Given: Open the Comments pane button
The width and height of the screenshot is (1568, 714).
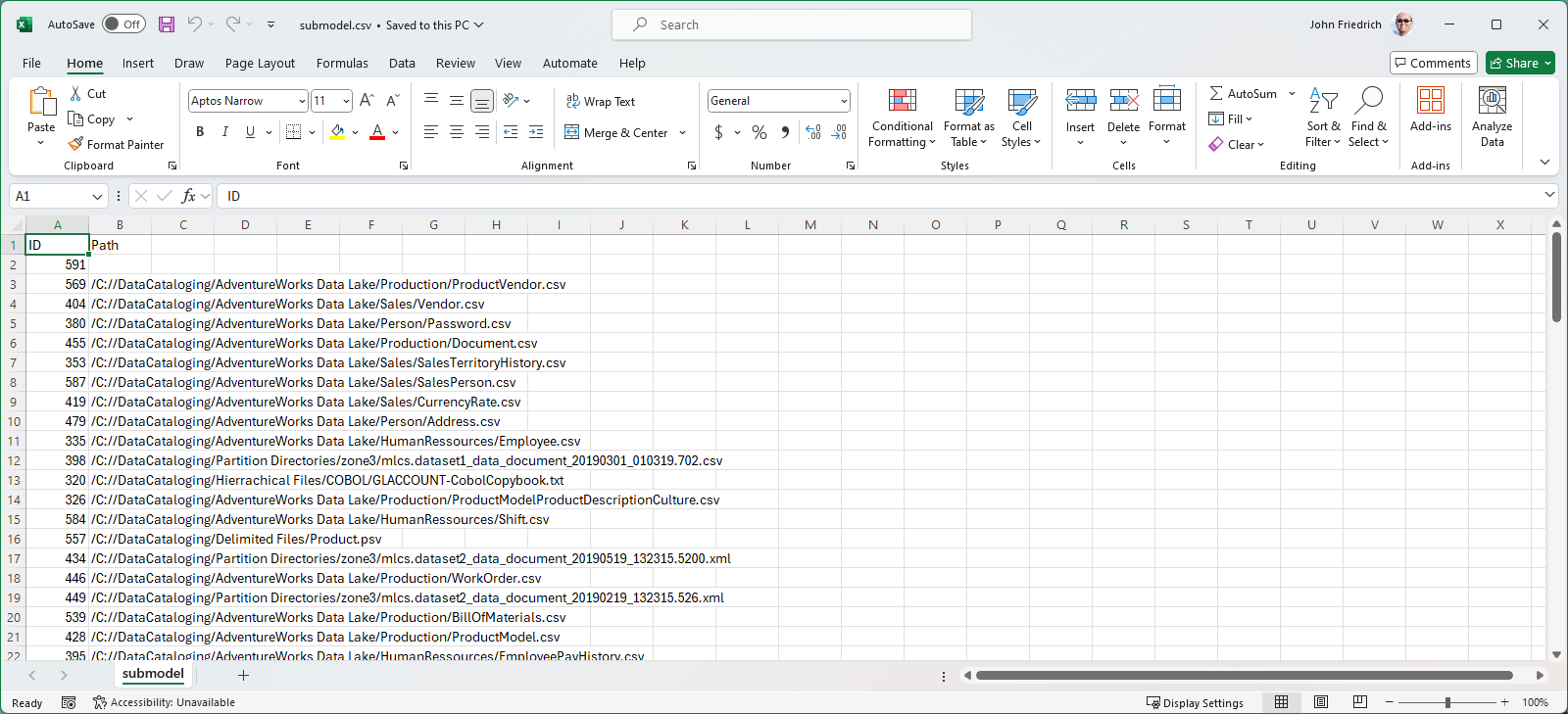Looking at the screenshot, I should 1433,63.
